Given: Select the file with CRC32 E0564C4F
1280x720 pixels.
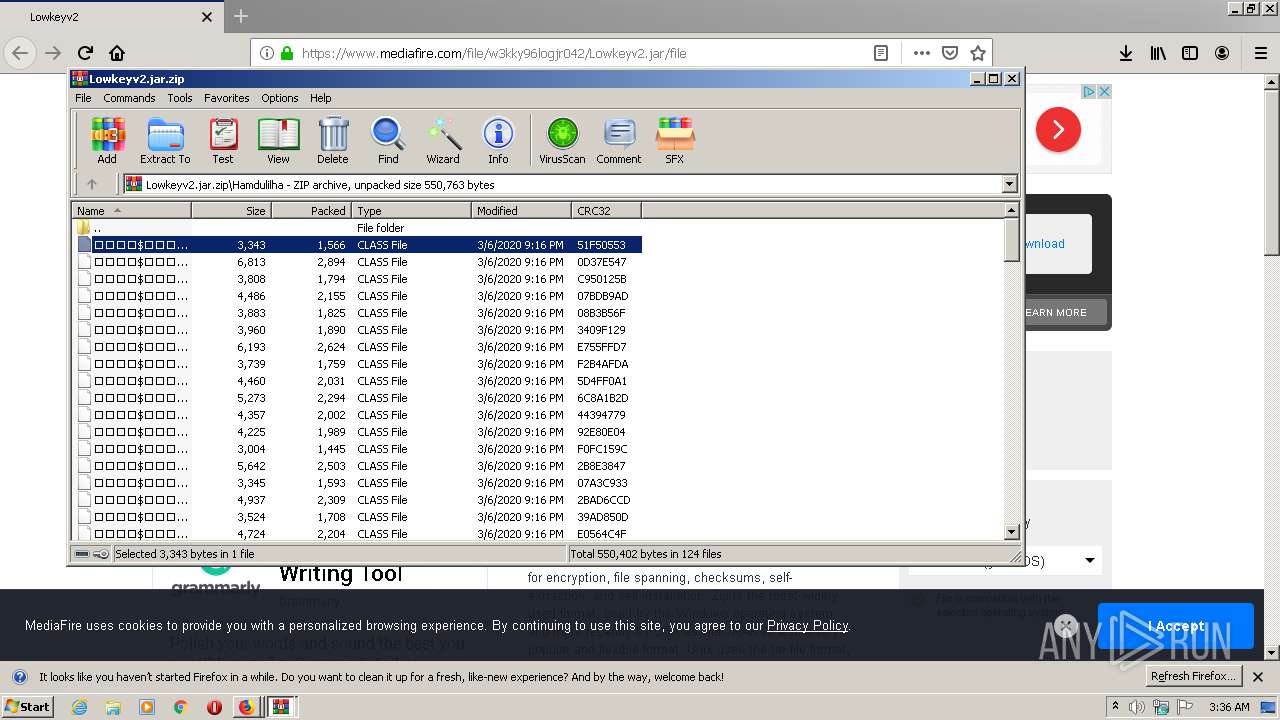Looking at the screenshot, I should (x=358, y=534).
